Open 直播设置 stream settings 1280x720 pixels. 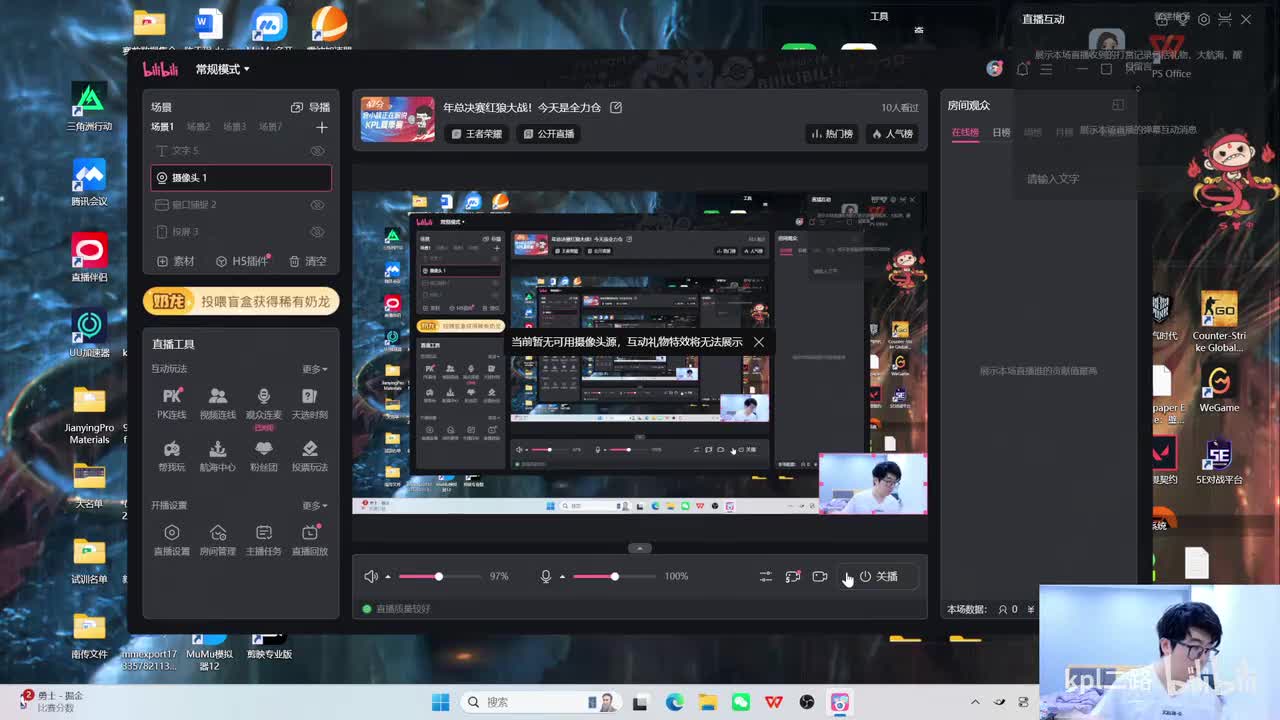(x=172, y=540)
